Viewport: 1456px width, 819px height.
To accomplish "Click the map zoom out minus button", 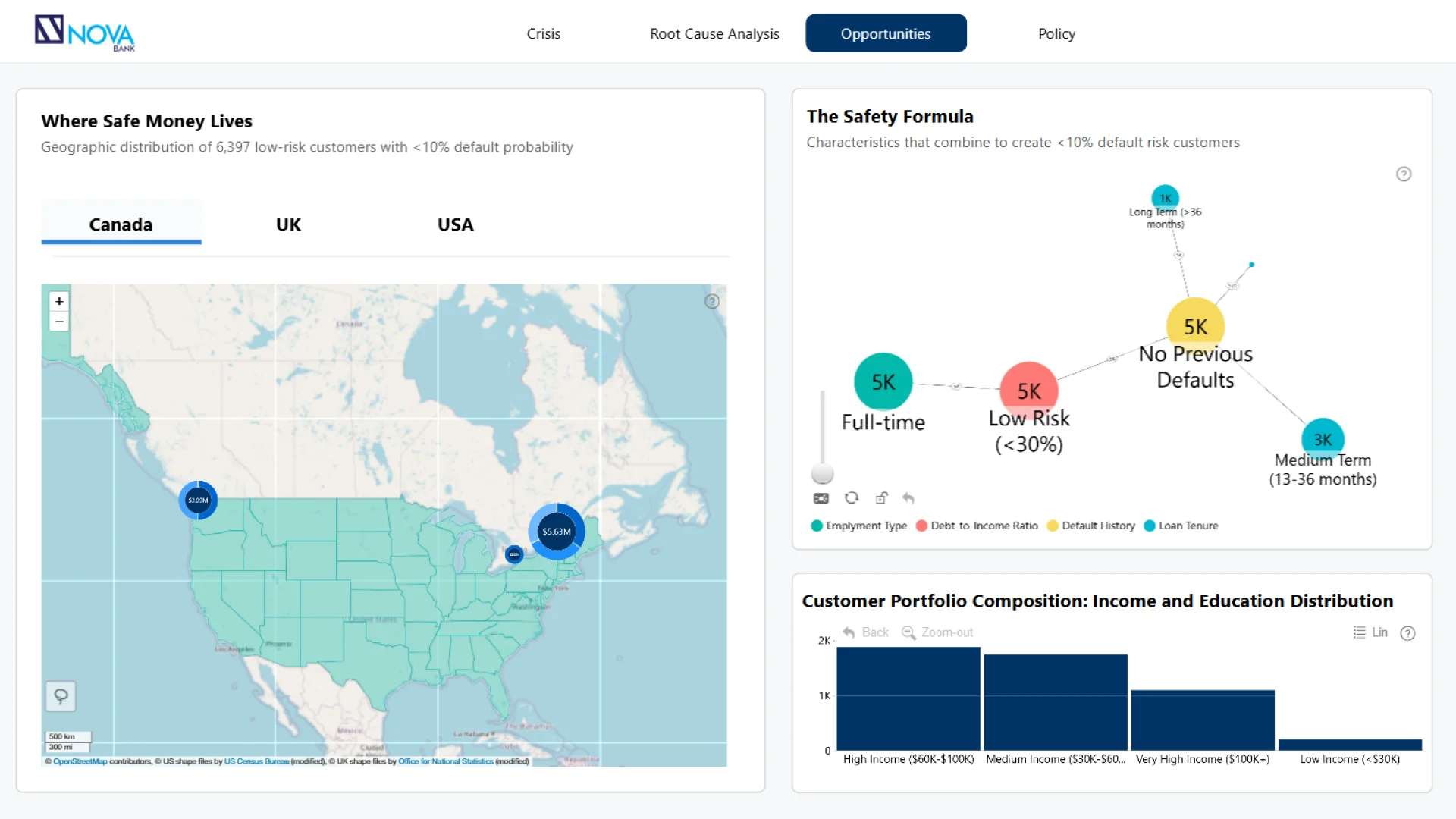I will click(x=59, y=322).
